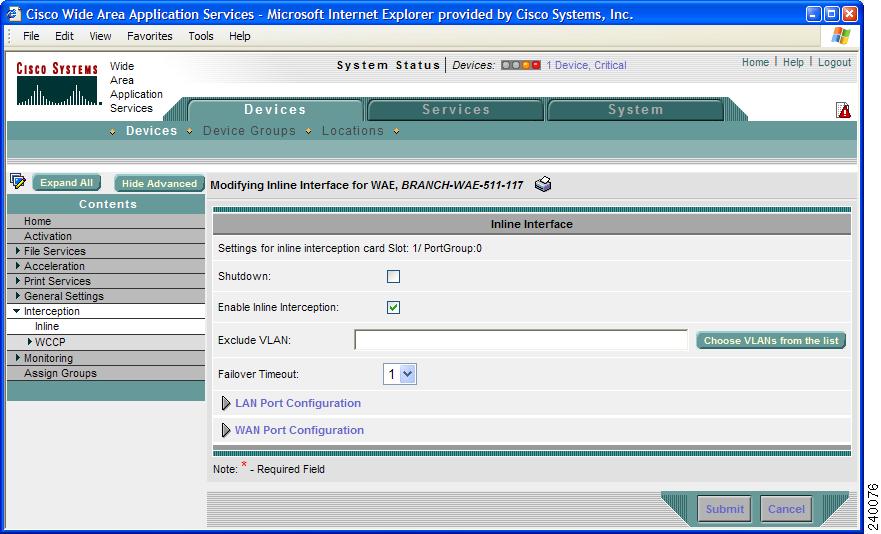Open the View menu

pos(100,36)
